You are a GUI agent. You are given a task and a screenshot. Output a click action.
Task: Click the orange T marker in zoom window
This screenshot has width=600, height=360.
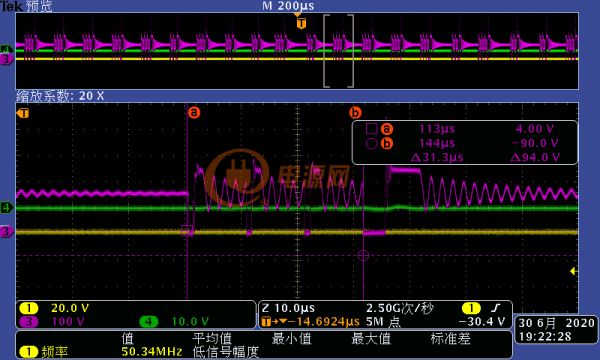(23, 113)
